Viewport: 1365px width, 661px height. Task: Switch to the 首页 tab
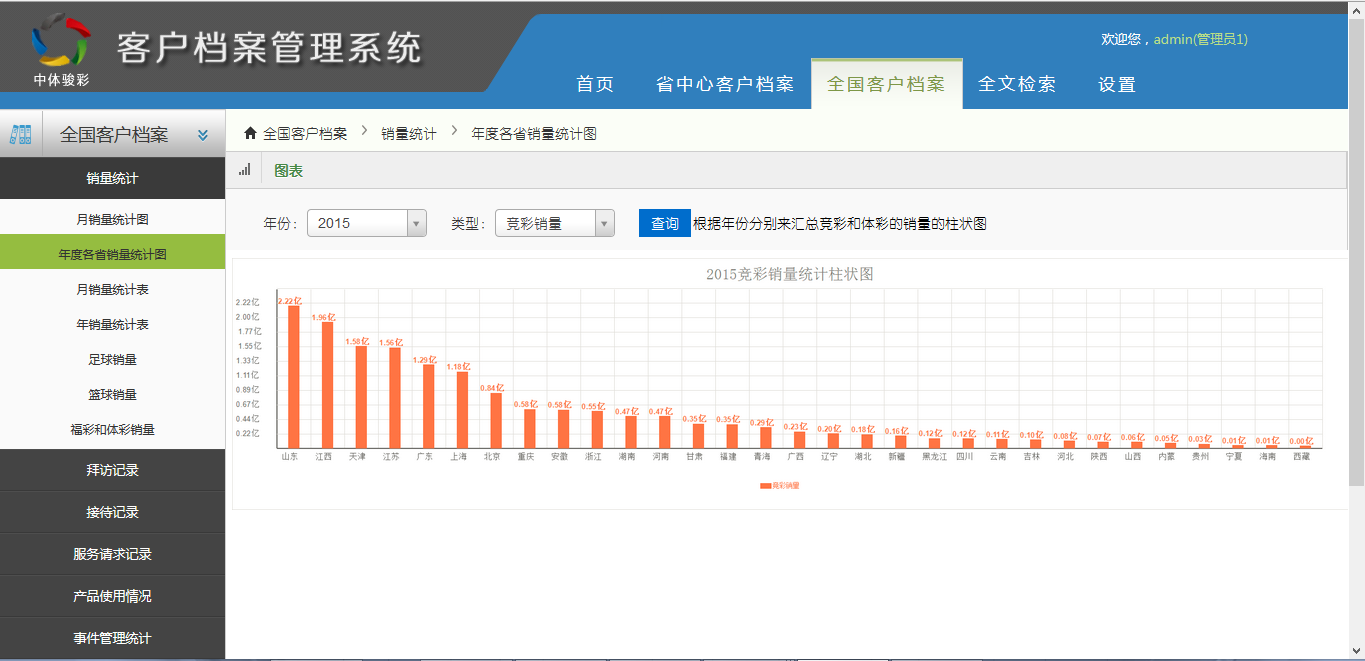(x=595, y=85)
